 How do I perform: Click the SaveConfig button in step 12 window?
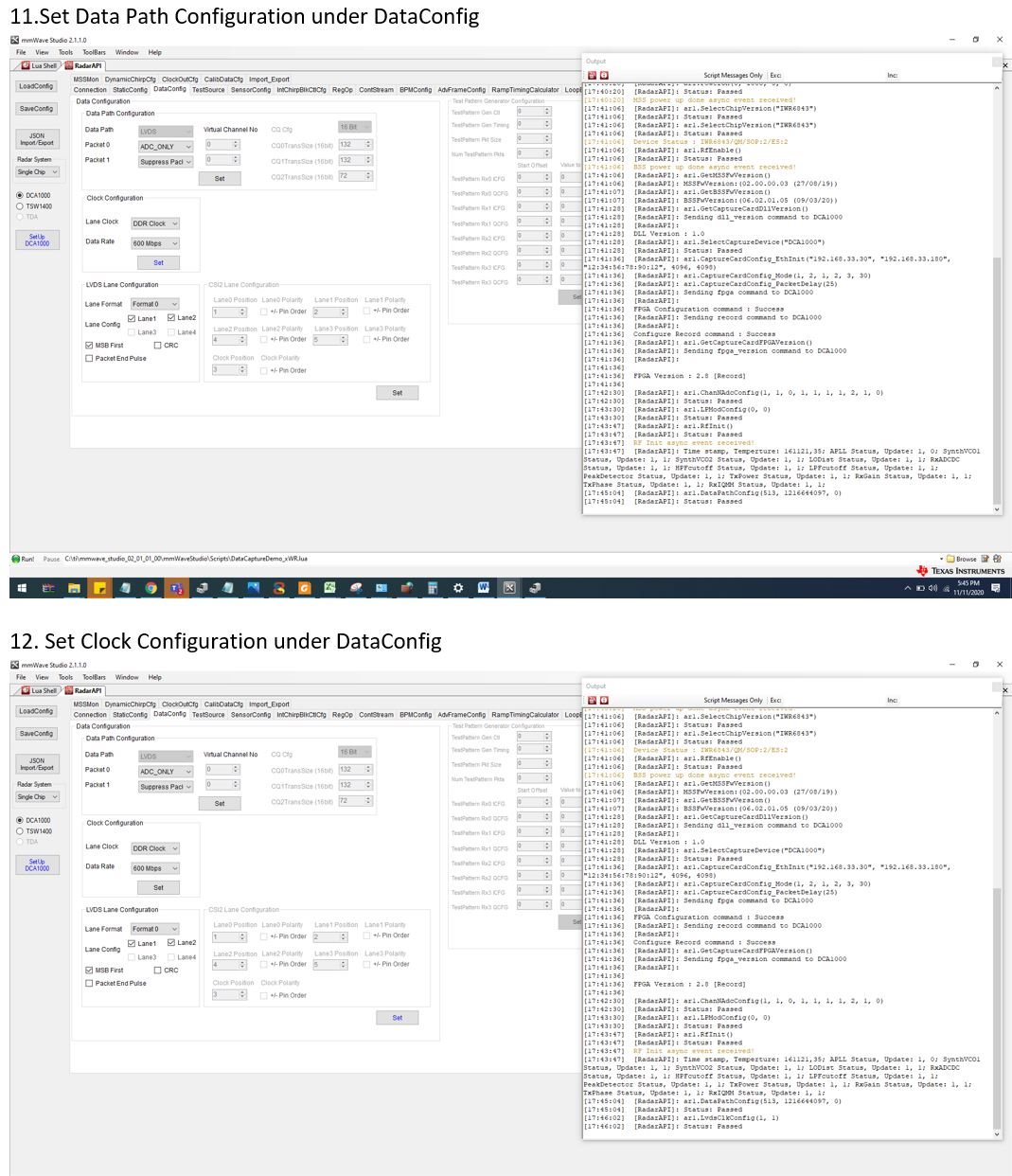[37, 734]
